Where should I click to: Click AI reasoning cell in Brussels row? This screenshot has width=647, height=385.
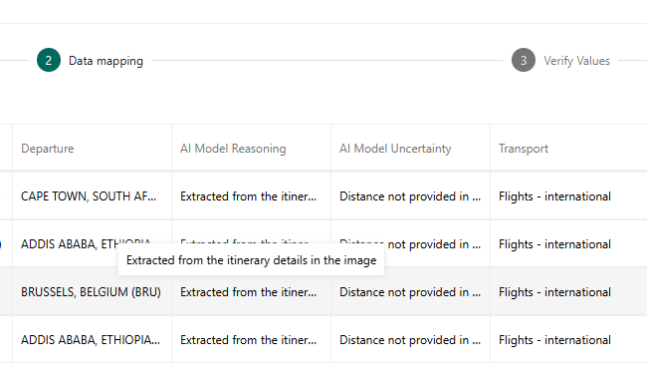pos(251,292)
